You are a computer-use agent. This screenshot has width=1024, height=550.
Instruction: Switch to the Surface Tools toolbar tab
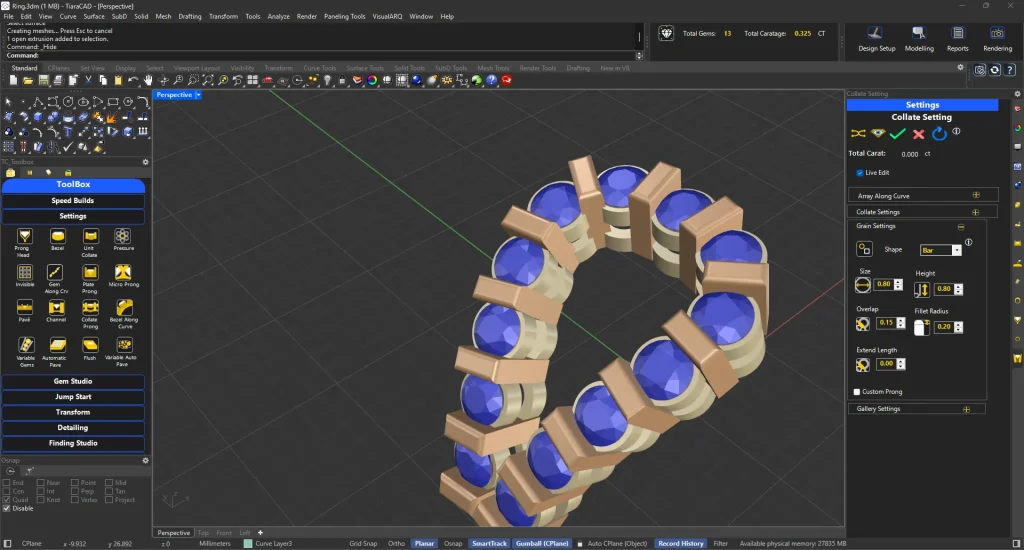(365, 68)
